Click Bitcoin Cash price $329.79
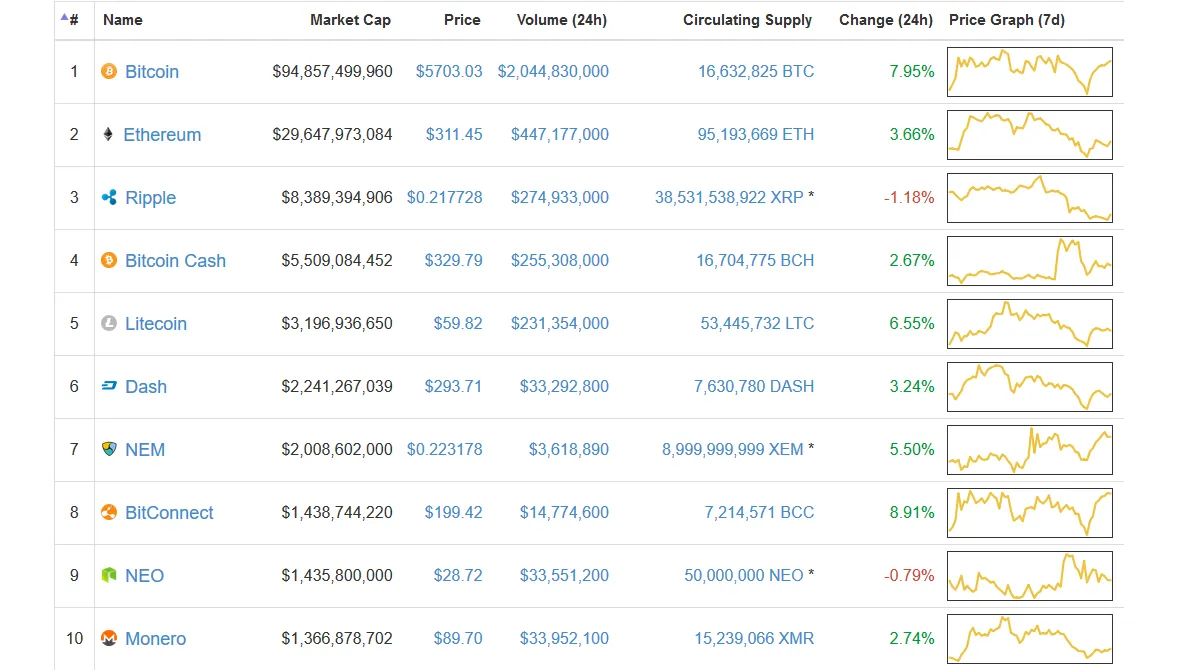1190x670 pixels. point(453,260)
